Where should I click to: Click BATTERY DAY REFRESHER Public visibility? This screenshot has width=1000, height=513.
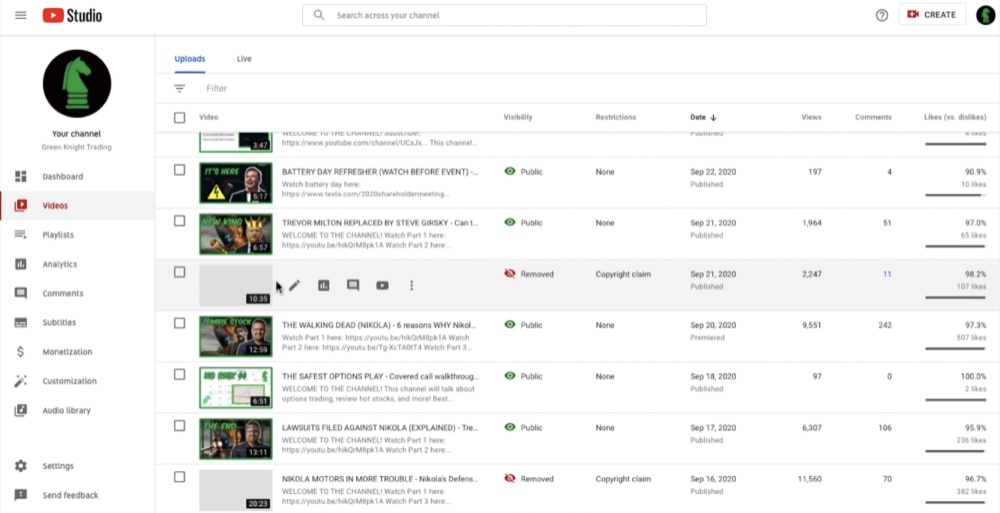[524, 172]
